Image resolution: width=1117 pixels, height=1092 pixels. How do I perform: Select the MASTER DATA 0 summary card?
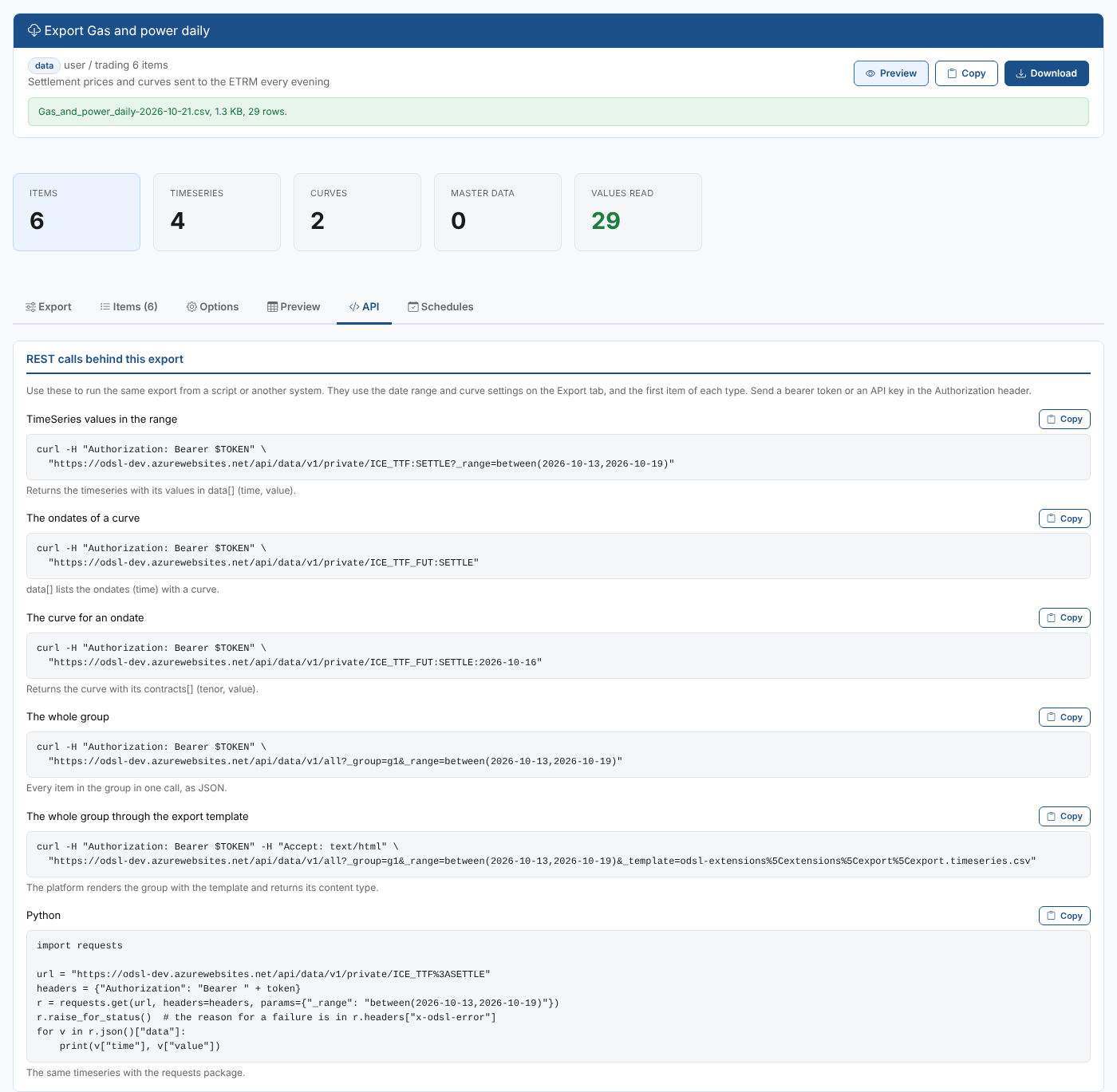click(x=498, y=212)
